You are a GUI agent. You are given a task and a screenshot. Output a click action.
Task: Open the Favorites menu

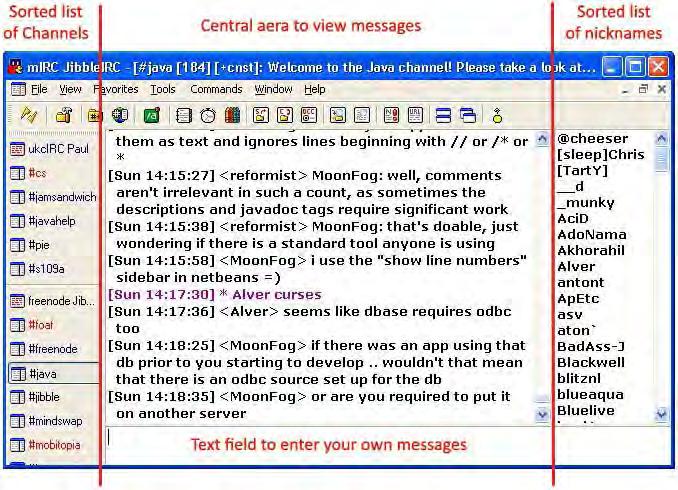[115, 89]
